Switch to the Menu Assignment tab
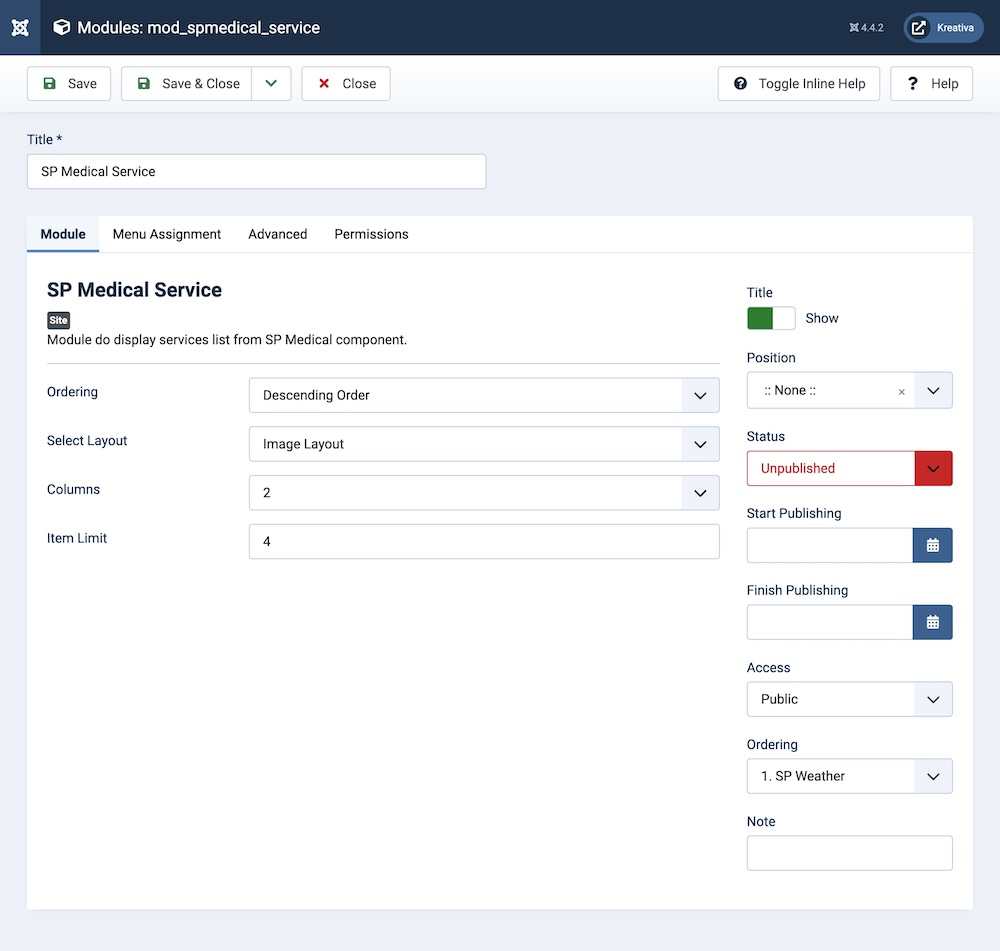 click(x=167, y=234)
